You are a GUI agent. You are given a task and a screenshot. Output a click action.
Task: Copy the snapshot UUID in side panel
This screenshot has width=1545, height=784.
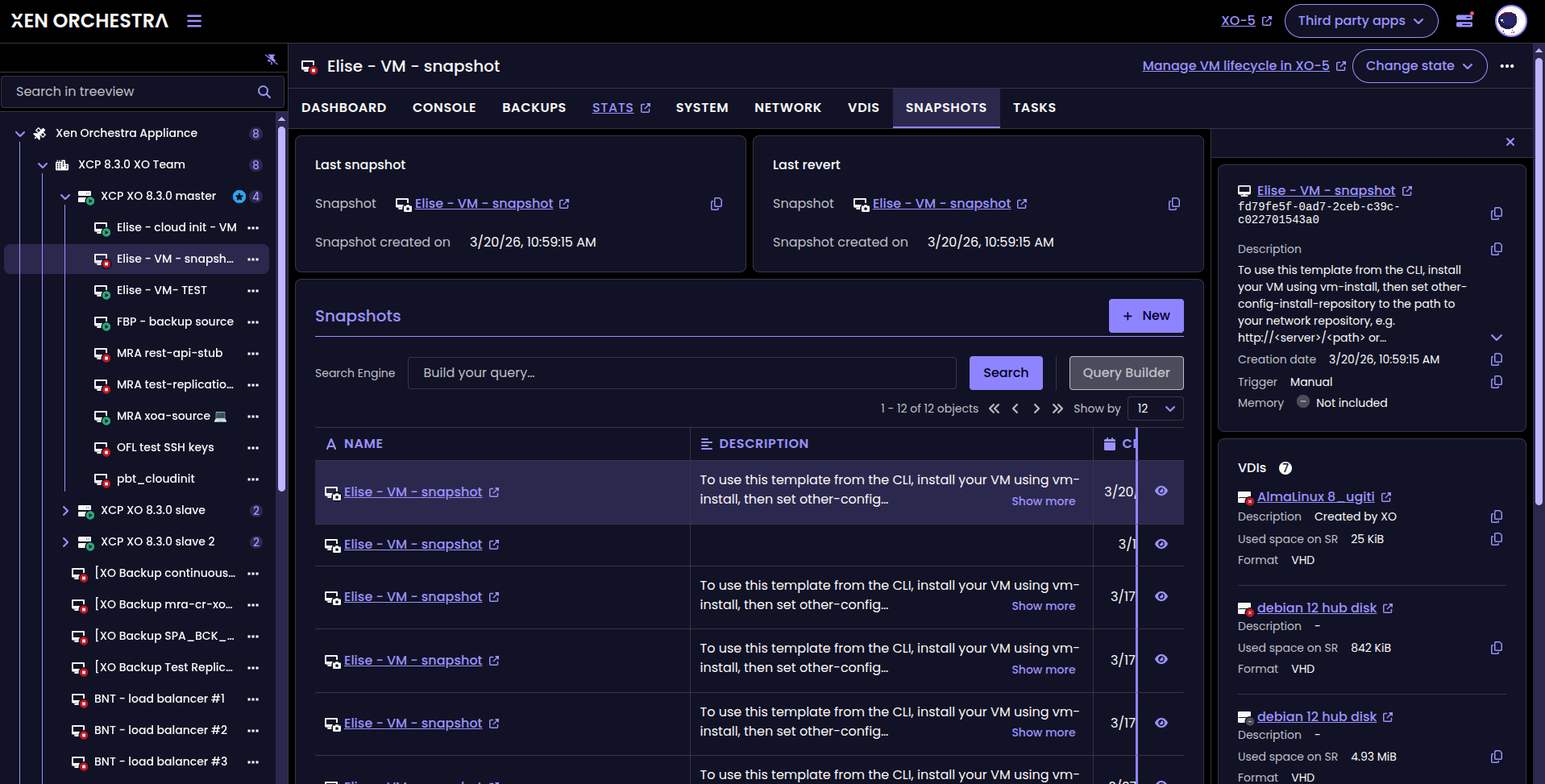pyautogui.click(x=1496, y=214)
